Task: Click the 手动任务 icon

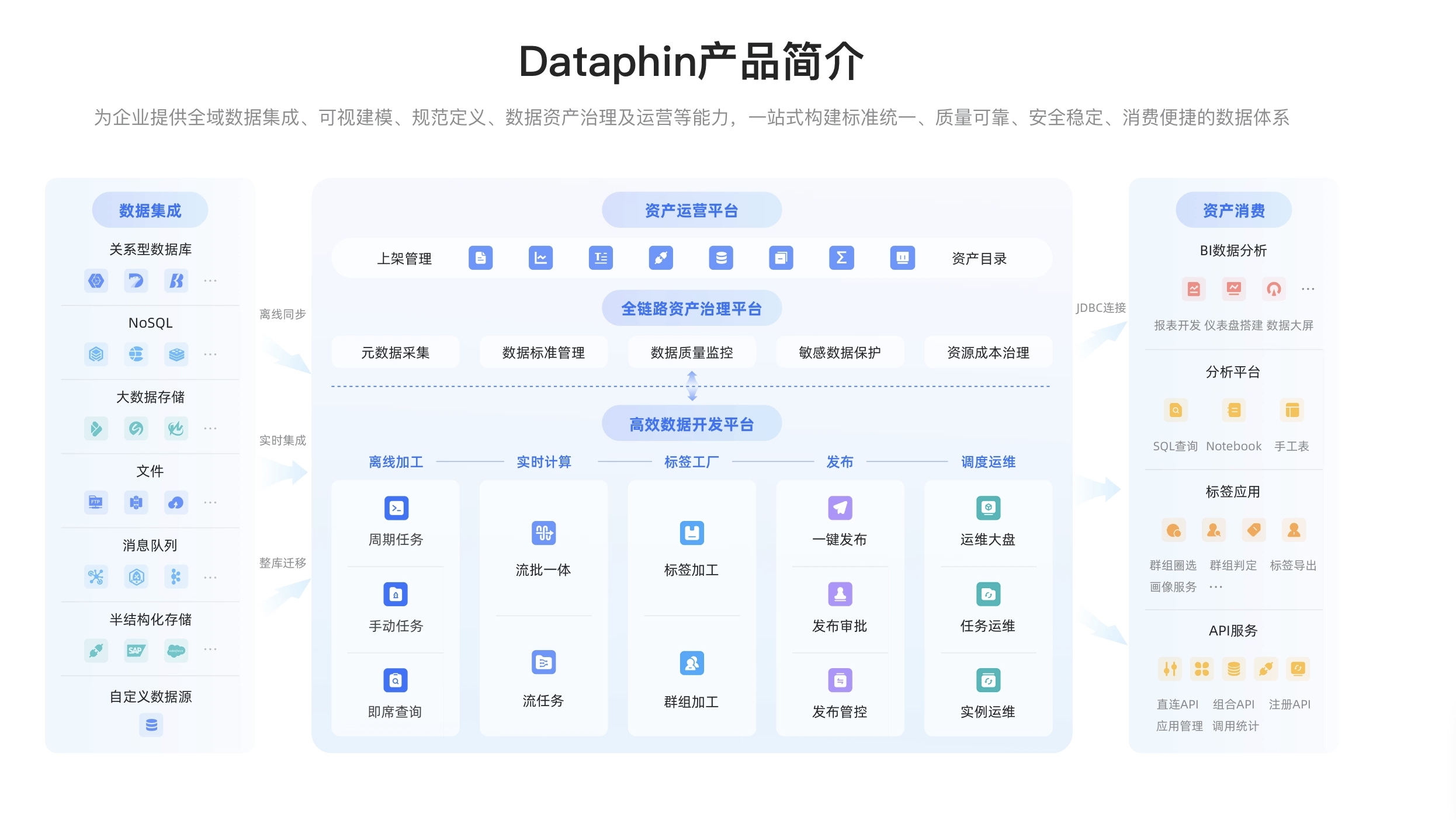Action: tap(396, 594)
